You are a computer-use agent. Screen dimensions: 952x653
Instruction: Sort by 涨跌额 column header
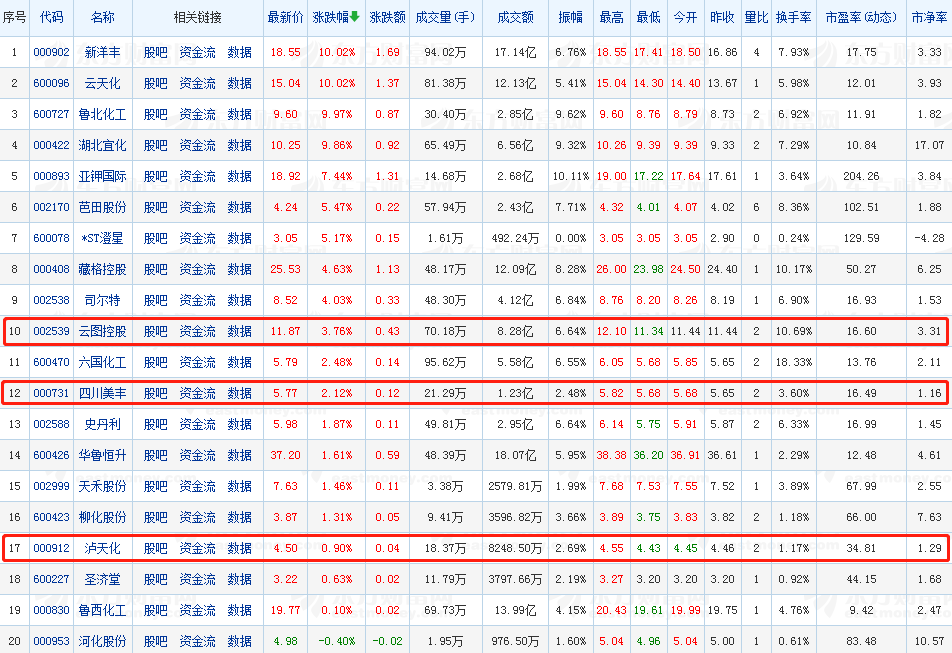387,18
